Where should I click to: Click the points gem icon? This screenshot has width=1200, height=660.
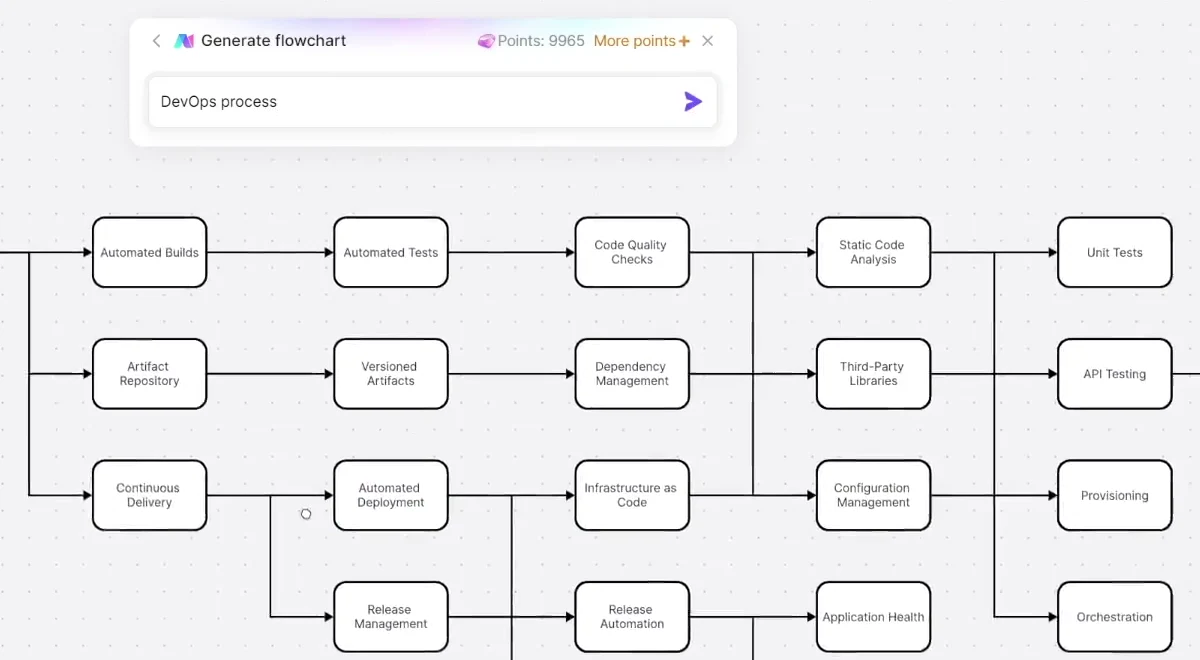click(x=486, y=41)
